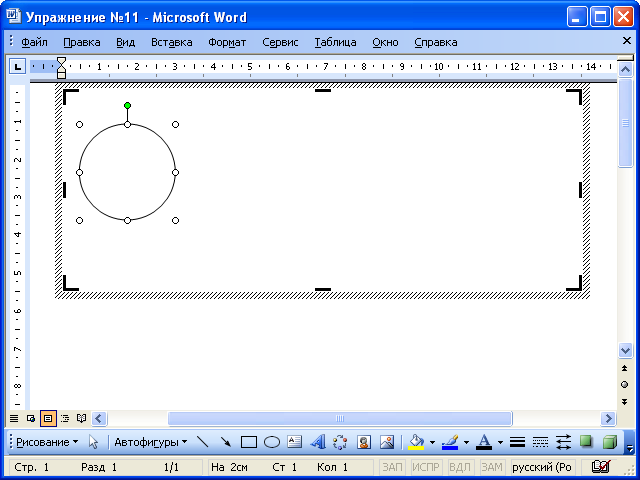Switch to Print Layout view
Viewport: 640px width, 480px height.
point(48,418)
